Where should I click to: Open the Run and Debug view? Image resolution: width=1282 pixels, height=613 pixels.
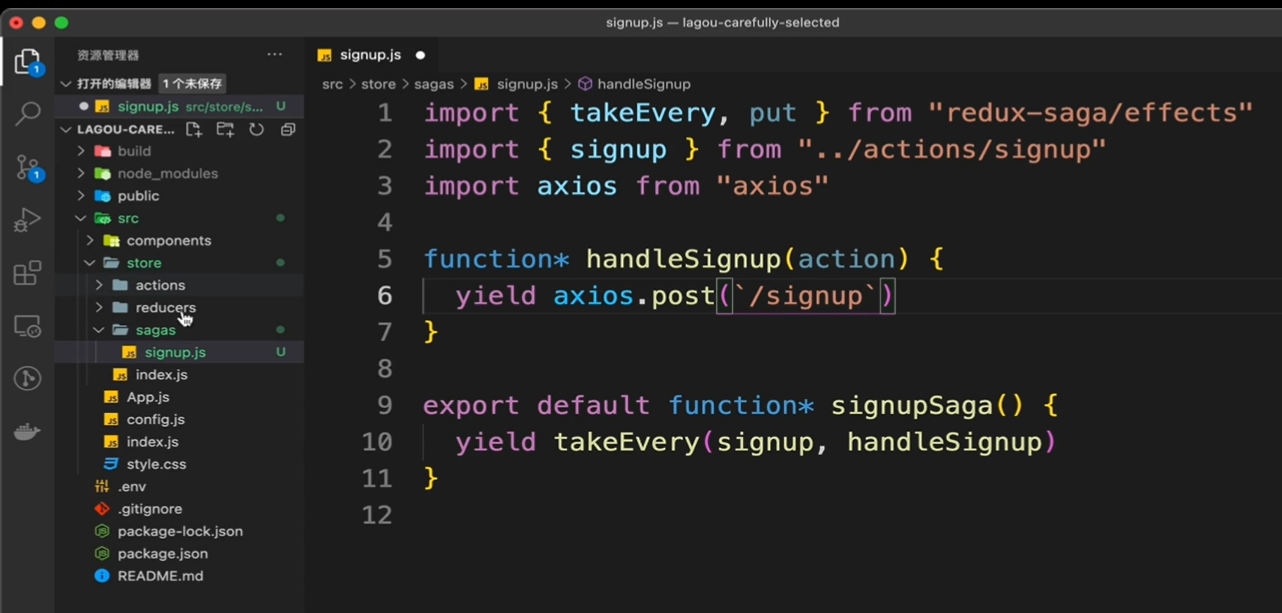click(27, 220)
